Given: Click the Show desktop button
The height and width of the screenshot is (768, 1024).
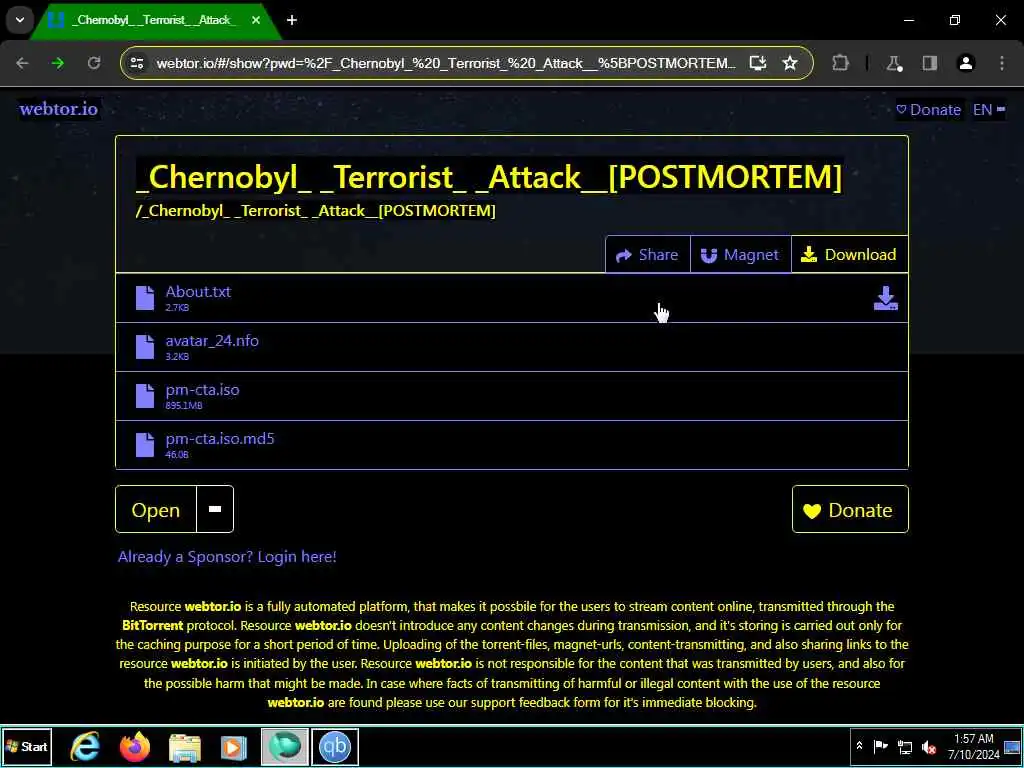Looking at the screenshot, I should [1012, 746].
